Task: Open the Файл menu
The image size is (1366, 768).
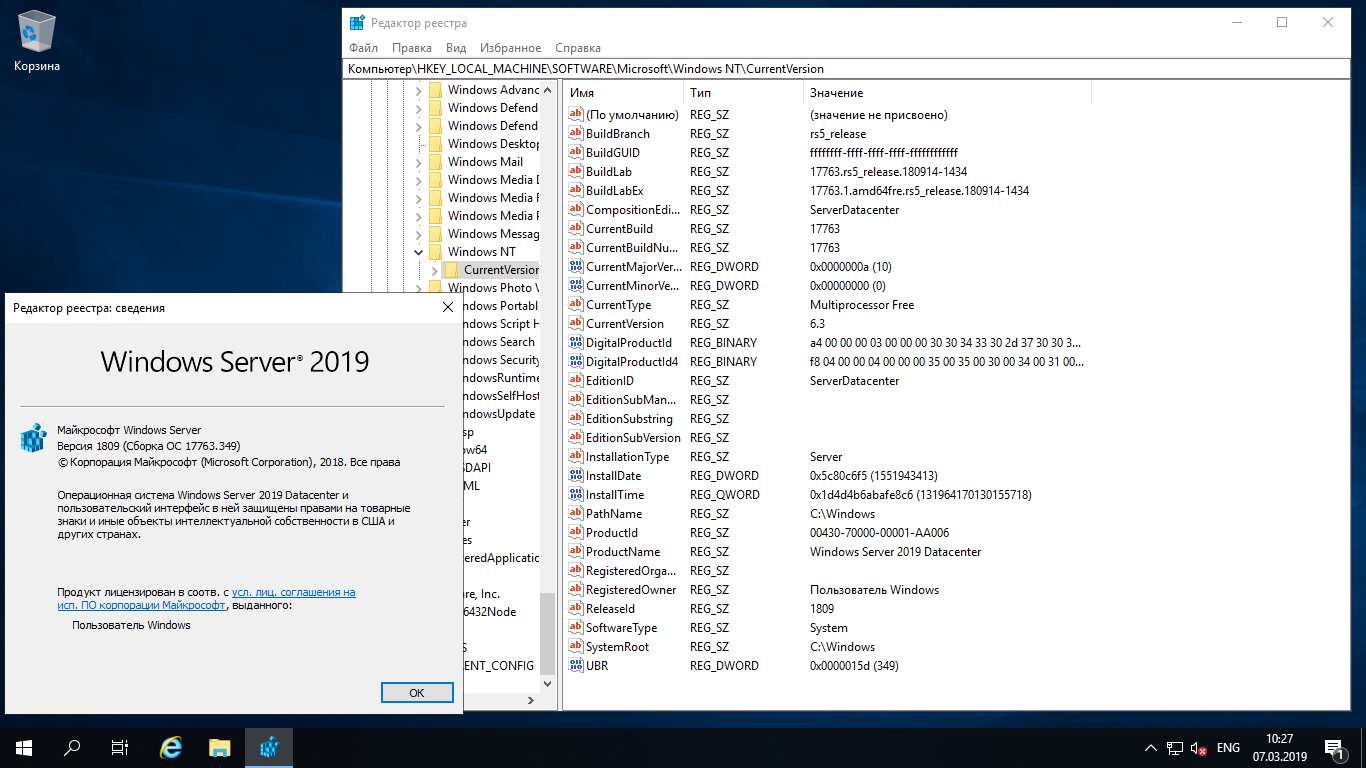Action: click(x=363, y=48)
